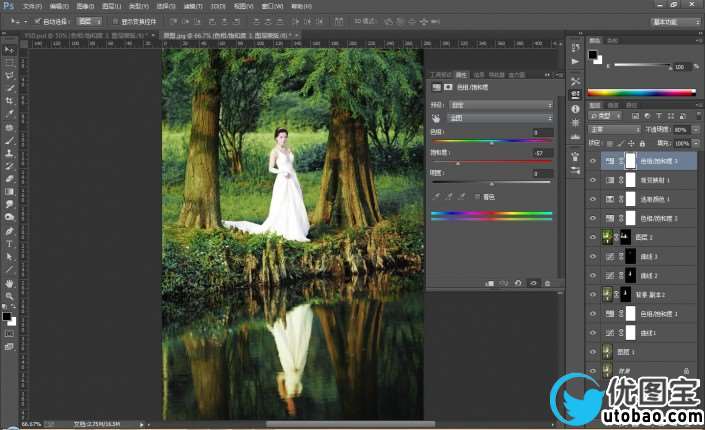Switch to the PSD document tab
The width and height of the screenshot is (705, 430).
click(x=88, y=35)
